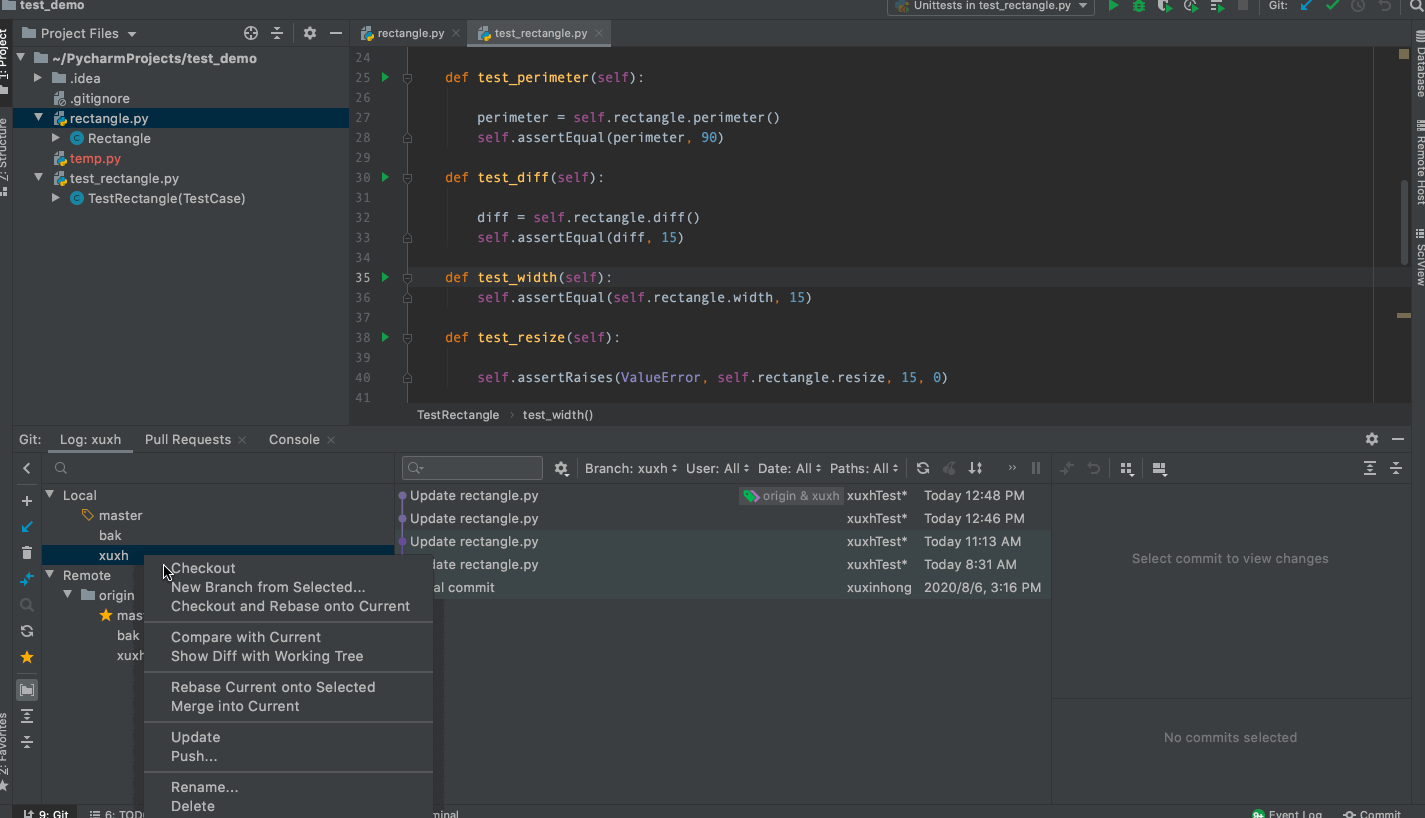Expand all branches tree nodes
This screenshot has height=818, width=1425.
27,716
